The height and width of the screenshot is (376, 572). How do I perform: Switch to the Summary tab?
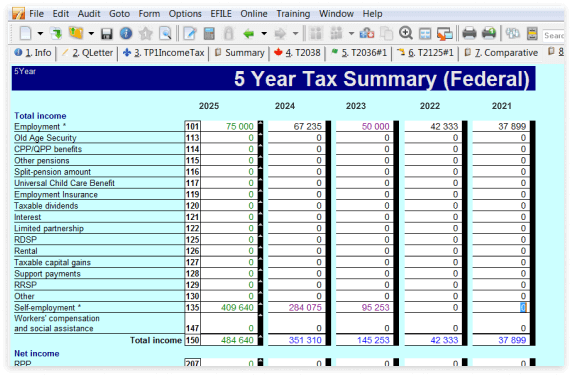[239, 53]
